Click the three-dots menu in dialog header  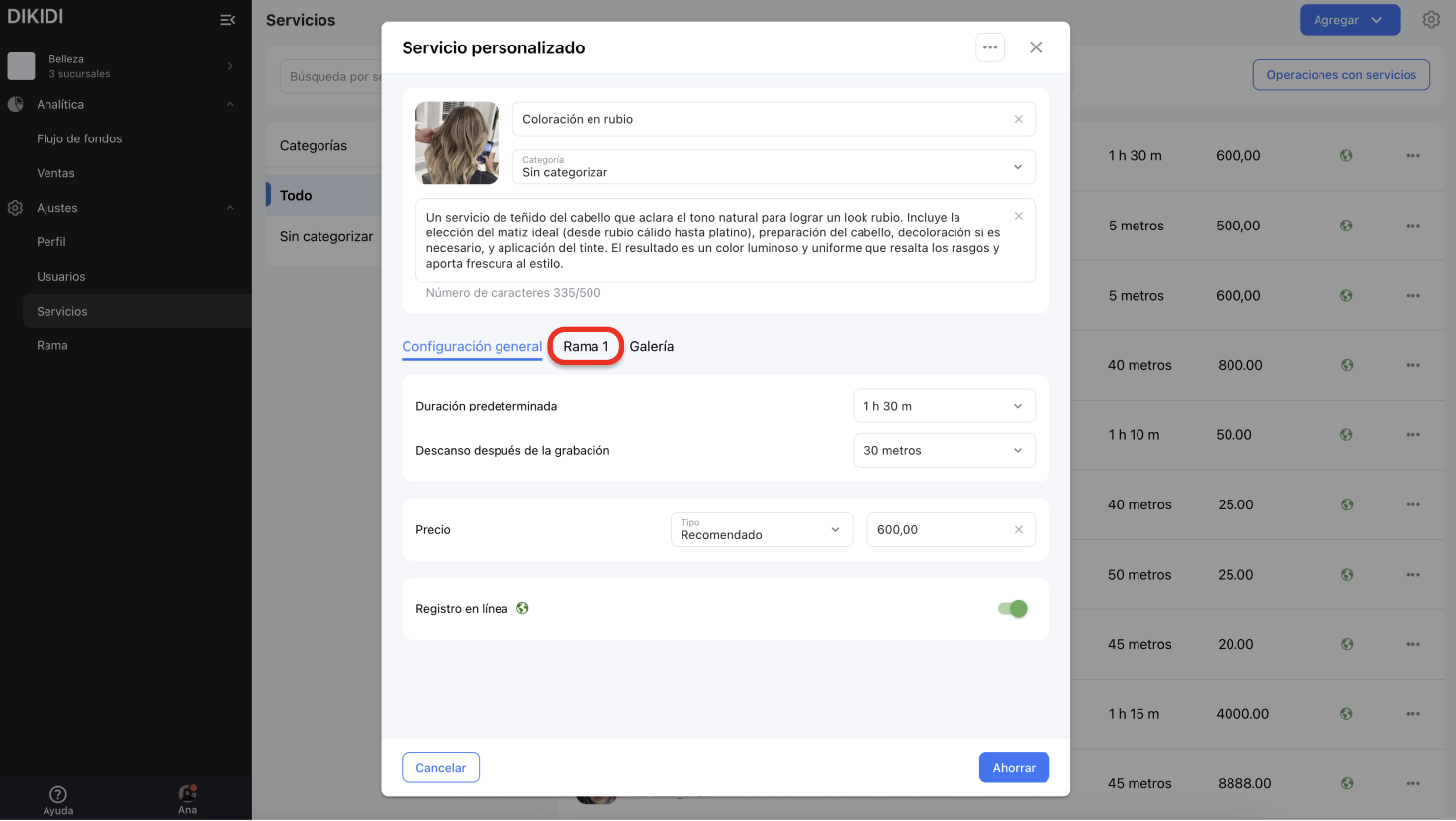point(990,47)
